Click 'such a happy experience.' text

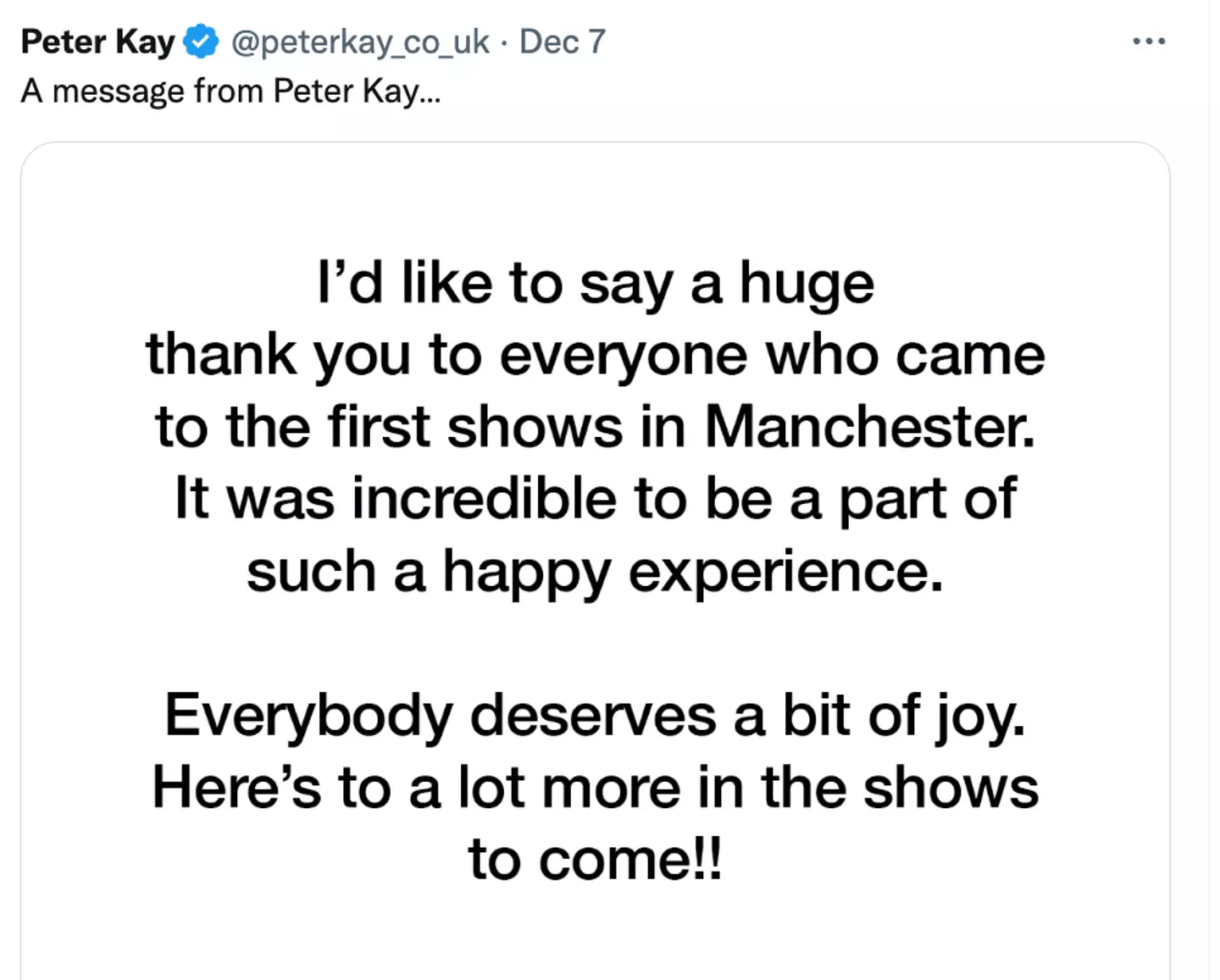(x=596, y=572)
